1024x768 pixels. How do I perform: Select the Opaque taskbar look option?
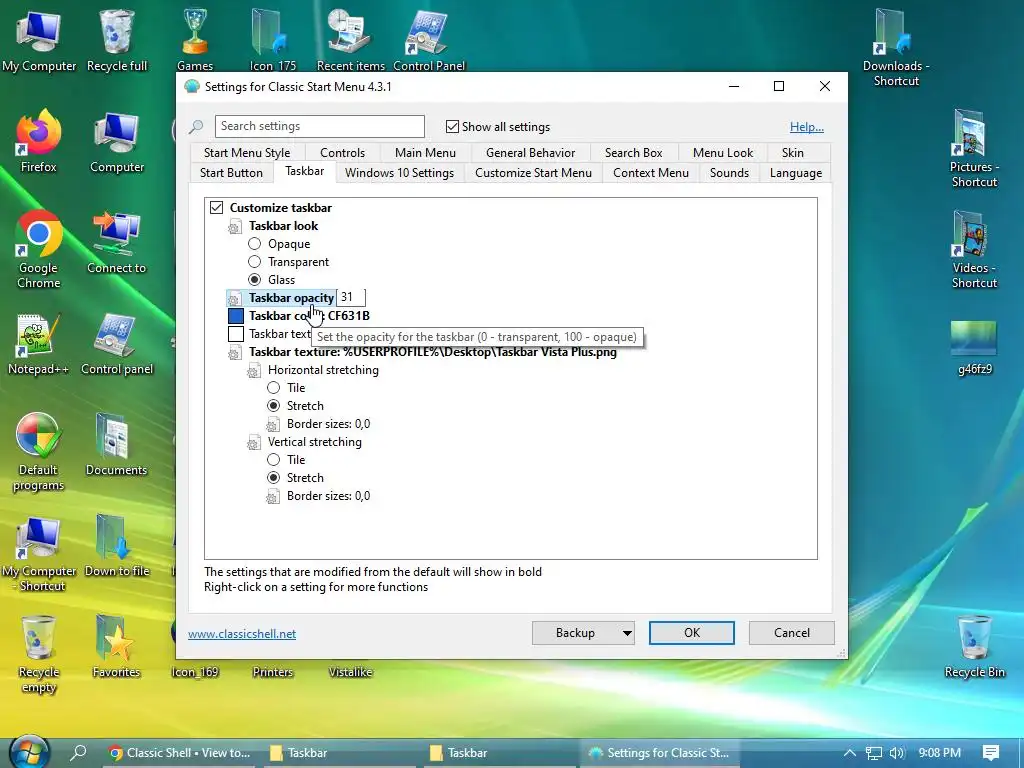(x=255, y=244)
